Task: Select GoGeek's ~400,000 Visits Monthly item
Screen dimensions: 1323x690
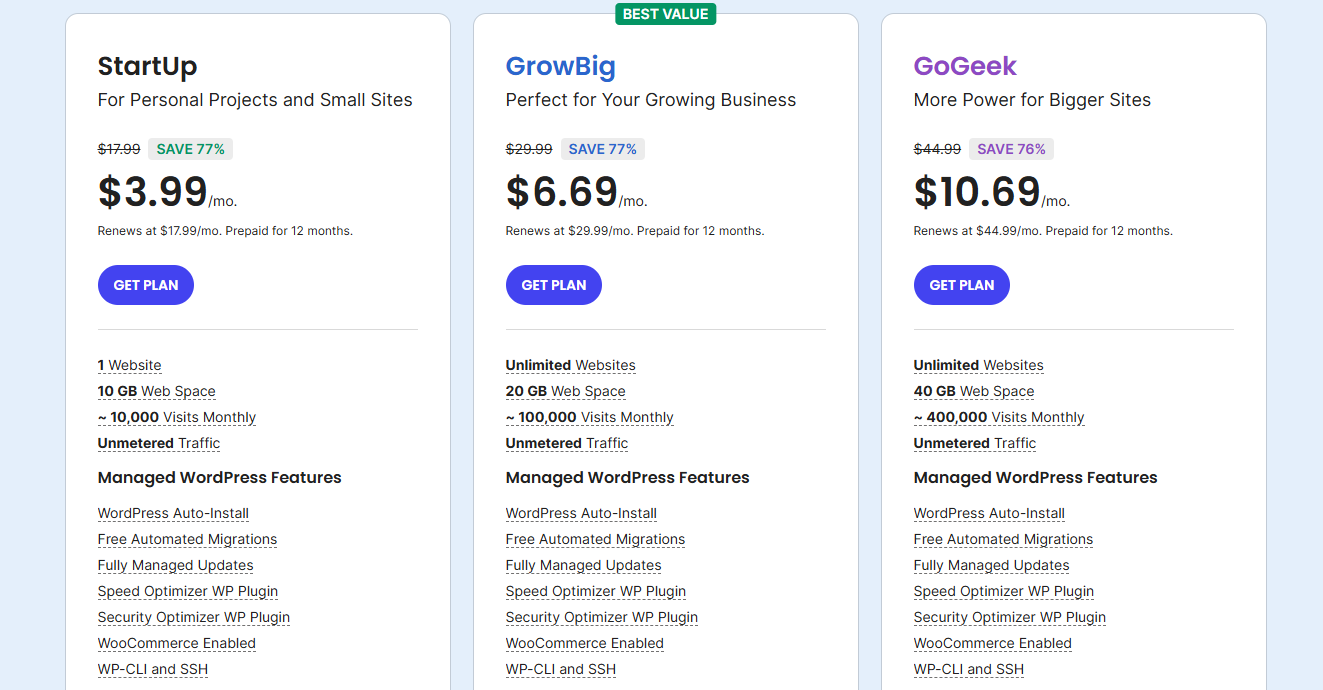Action: pyautogui.click(x=999, y=418)
